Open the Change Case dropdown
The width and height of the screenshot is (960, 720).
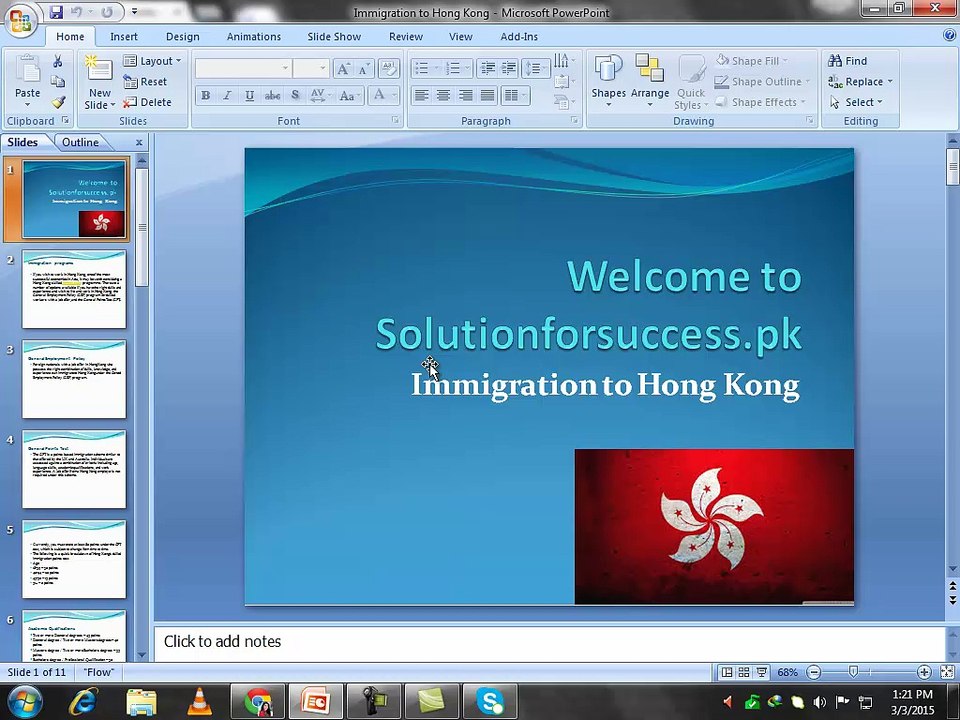(x=350, y=96)
